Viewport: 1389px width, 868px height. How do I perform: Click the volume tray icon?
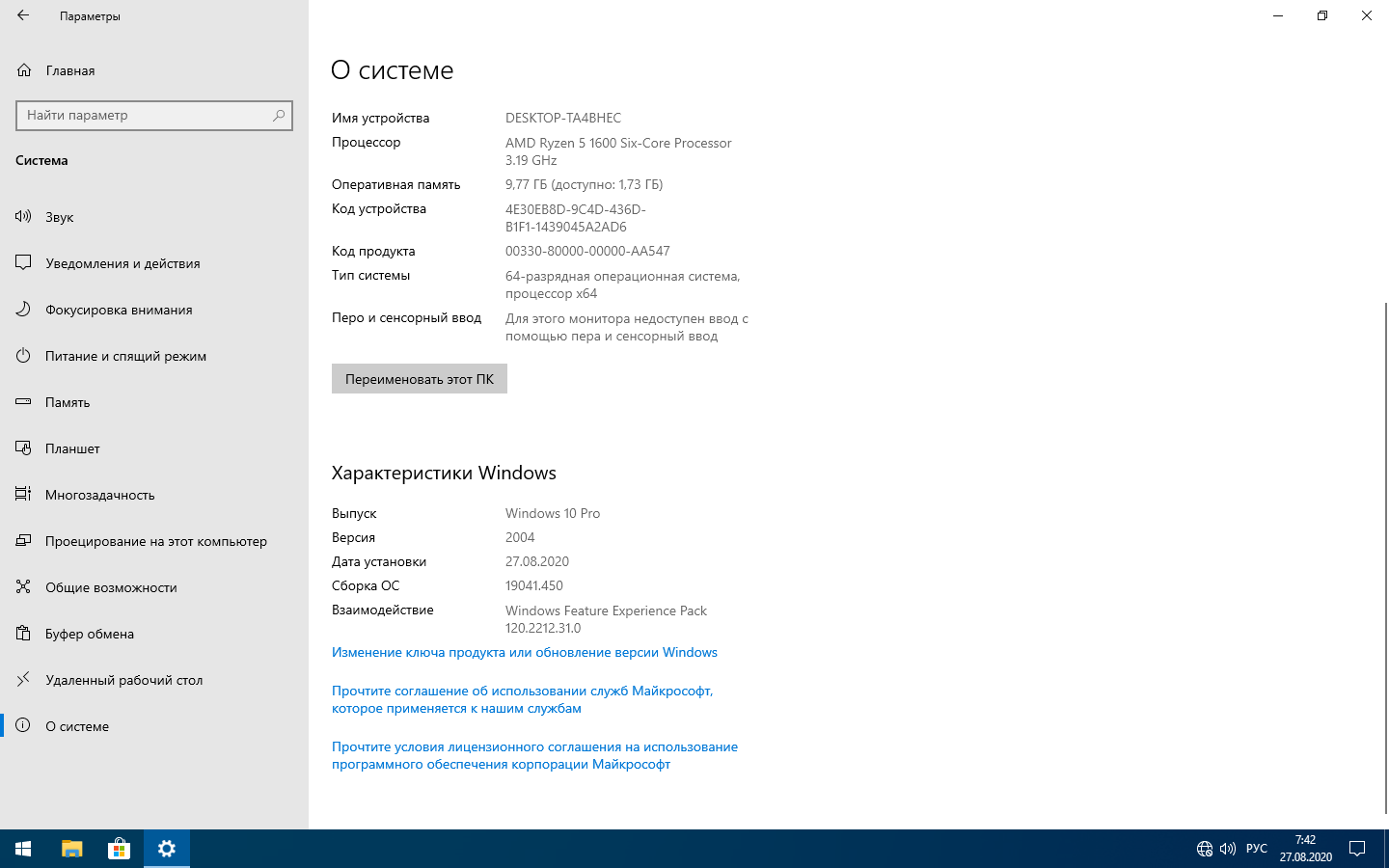1228,849
